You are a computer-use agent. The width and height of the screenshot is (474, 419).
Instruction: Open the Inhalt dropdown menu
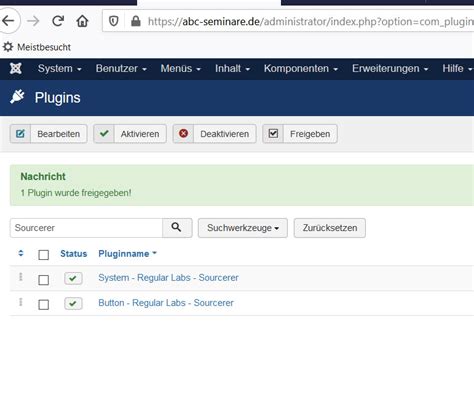232,69
